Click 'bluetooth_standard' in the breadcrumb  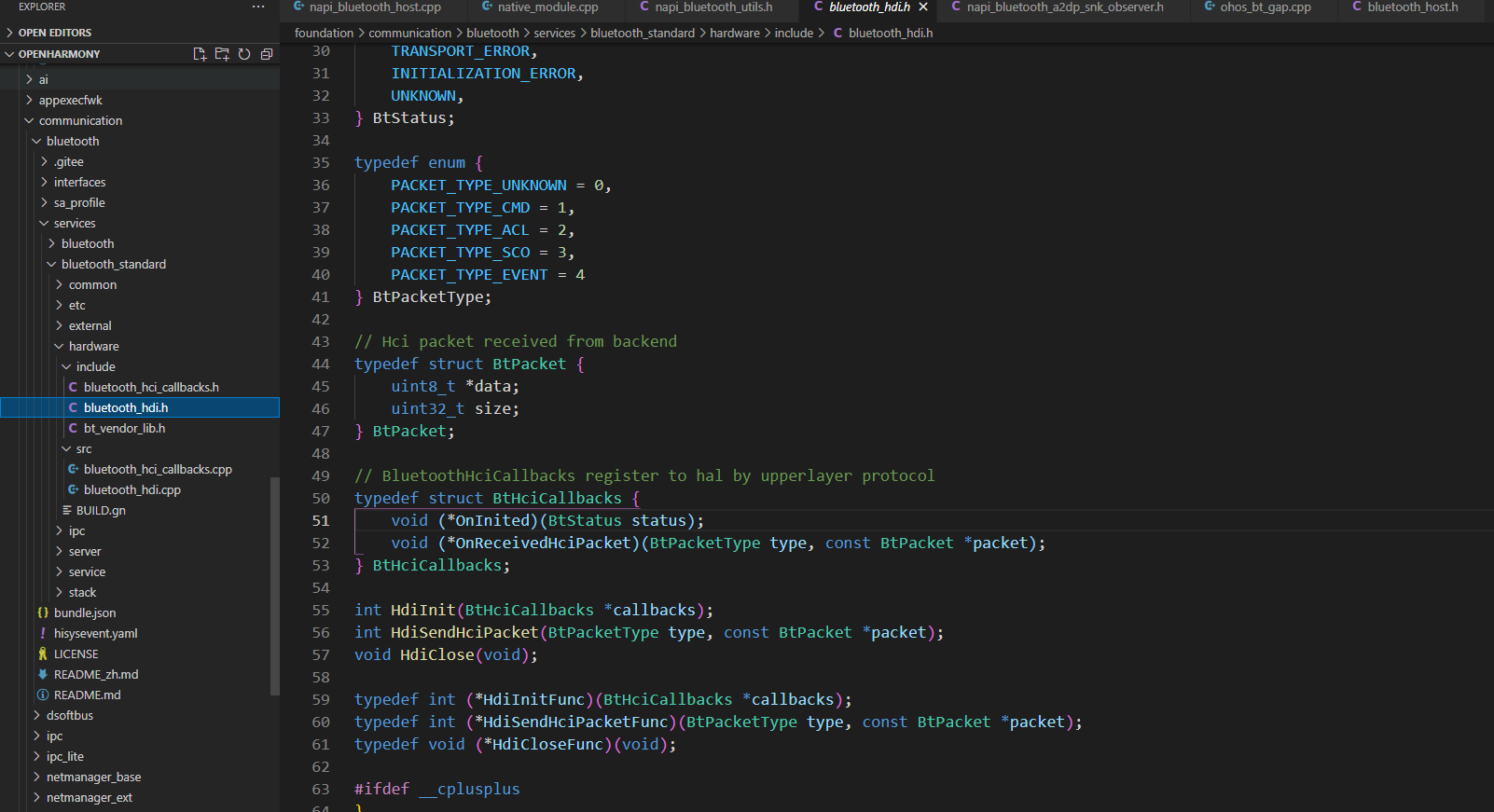(643, 33)
